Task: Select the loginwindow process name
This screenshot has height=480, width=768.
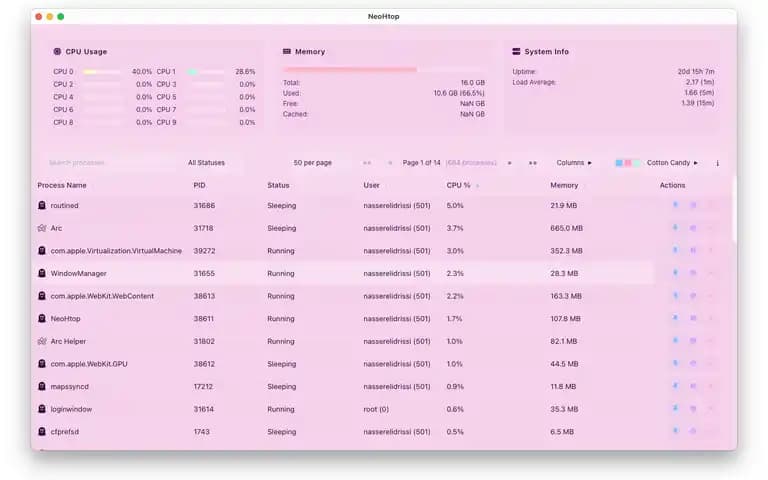Action: [x=71, y=408]
